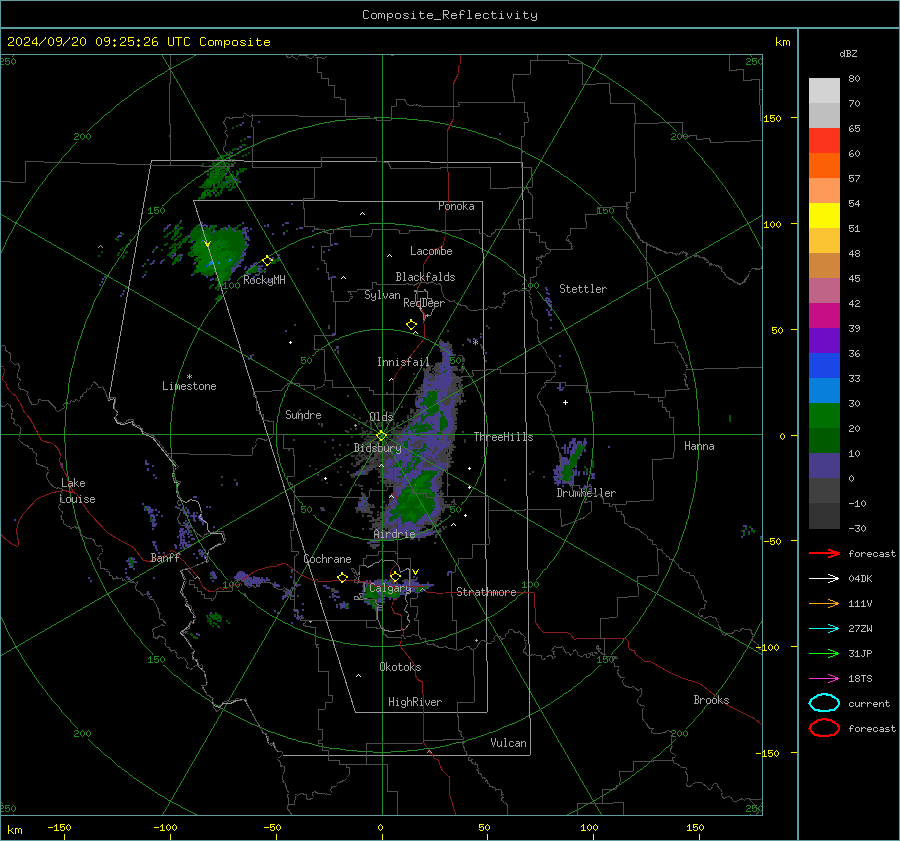900x841 pixels.
Task: Click the Drumheller city label
Action: click(586, 493)
